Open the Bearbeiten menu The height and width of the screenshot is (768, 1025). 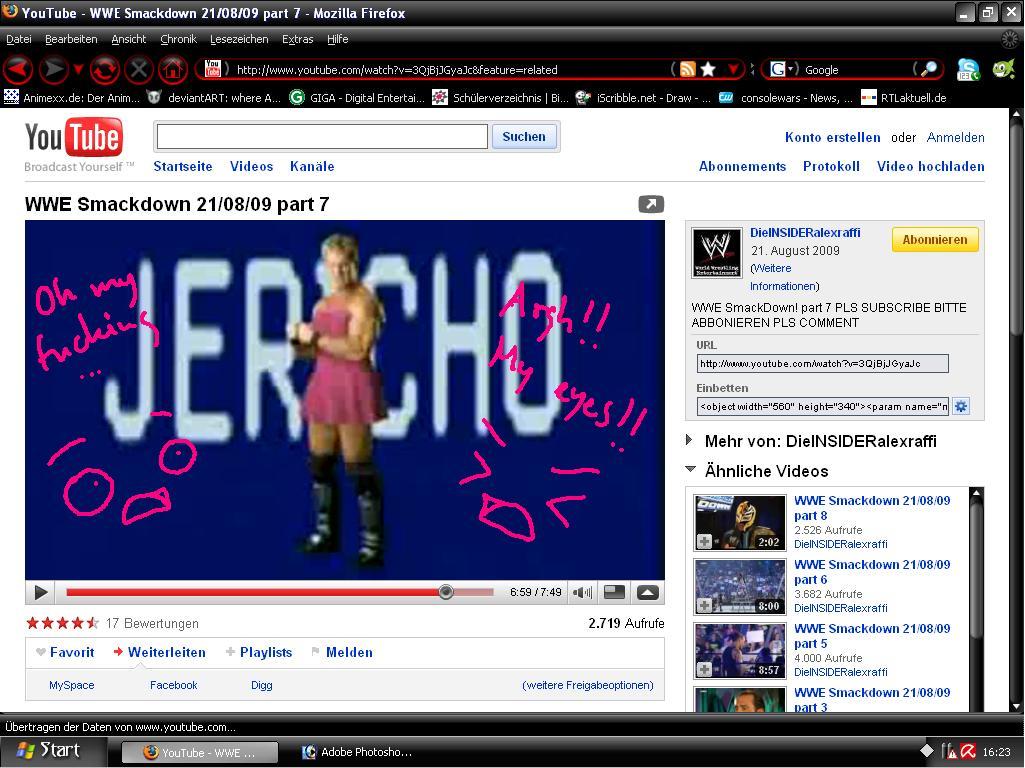(x=71, y=39)
